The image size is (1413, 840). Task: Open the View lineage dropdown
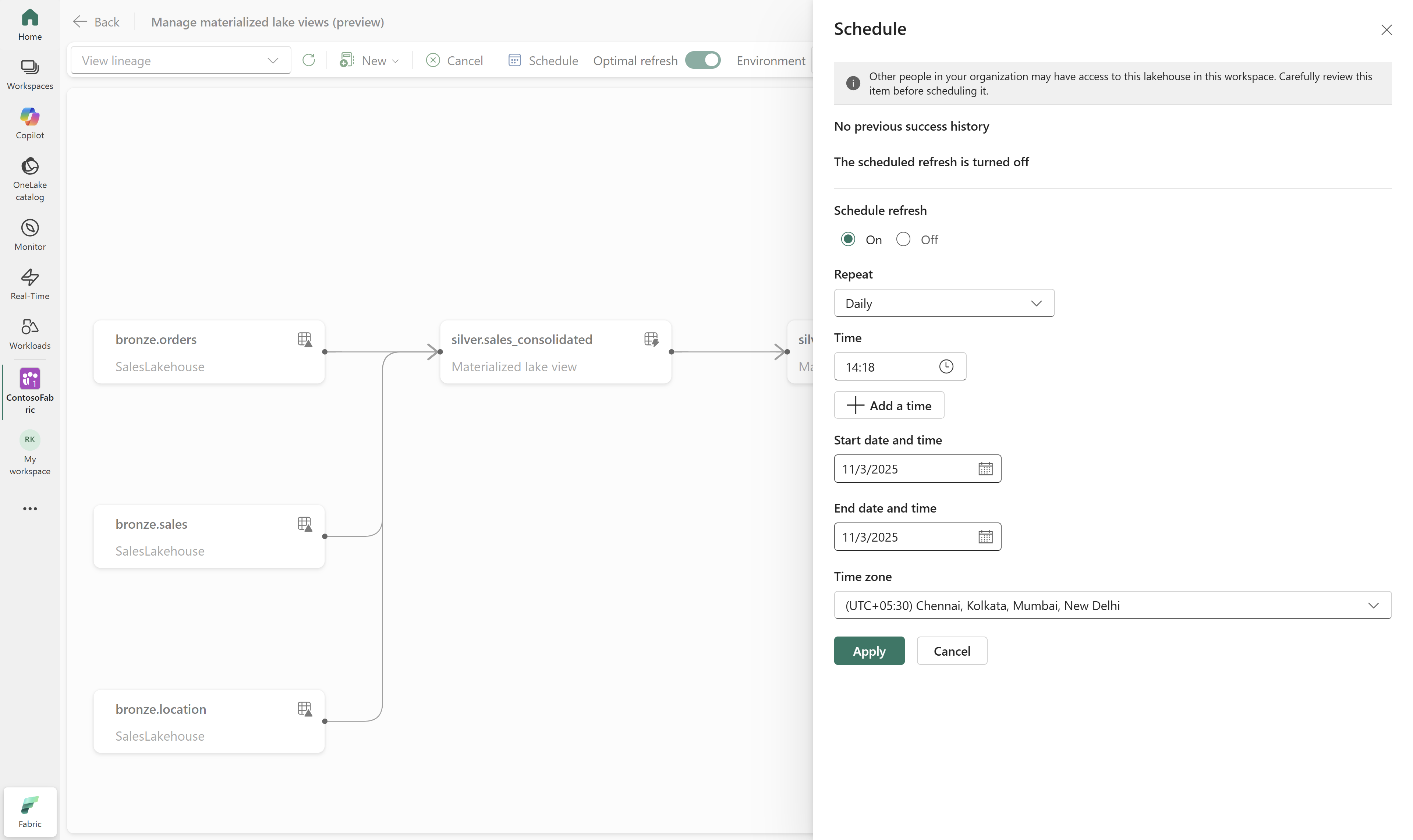point(181,61)
